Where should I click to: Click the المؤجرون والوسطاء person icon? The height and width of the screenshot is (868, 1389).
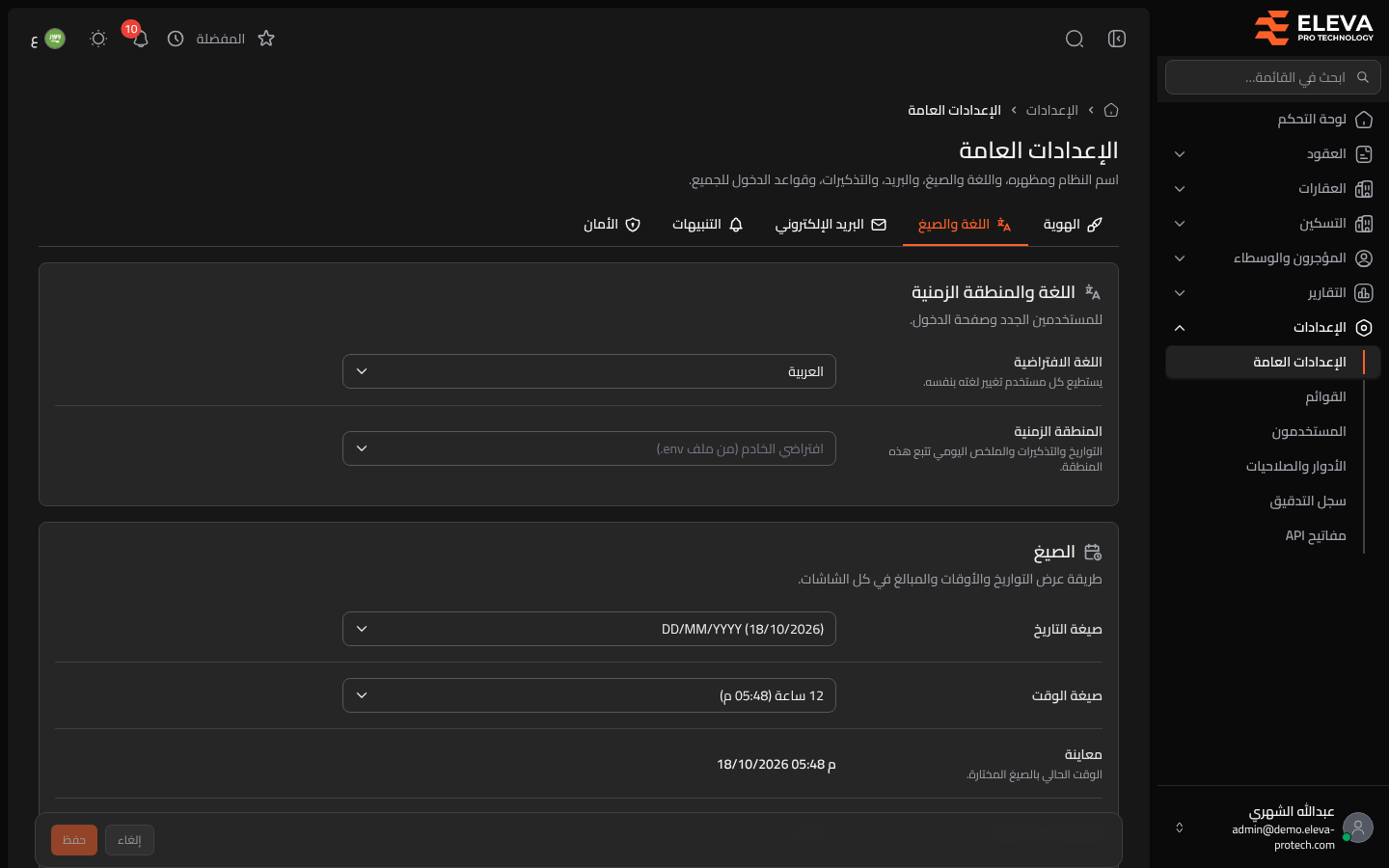tap(1364, 258)
